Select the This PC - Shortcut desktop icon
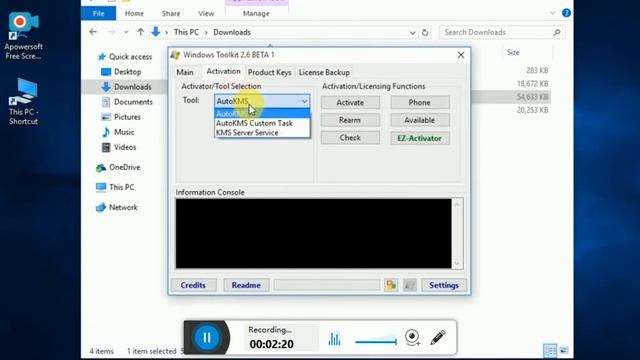 pos(23,101)
